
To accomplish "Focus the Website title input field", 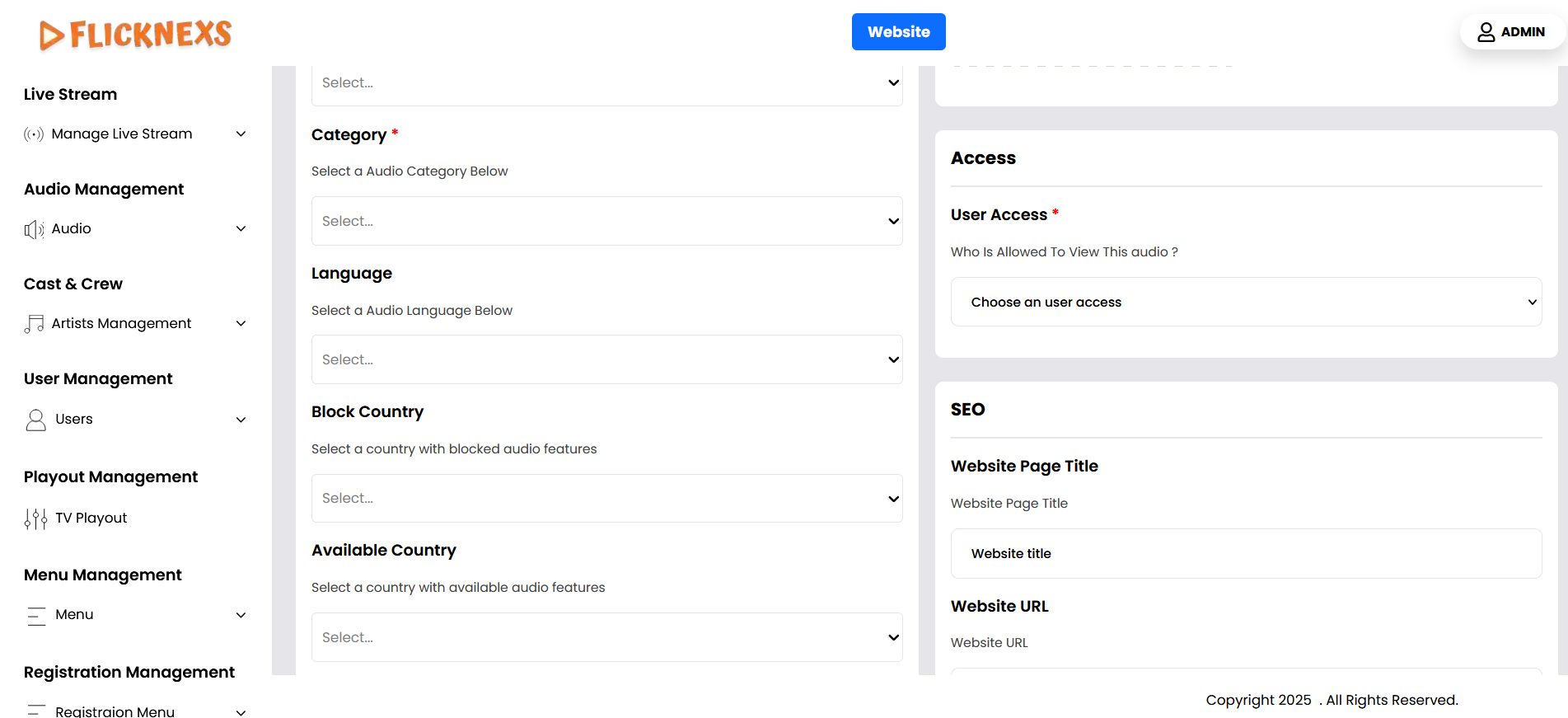I will 1246,553.
